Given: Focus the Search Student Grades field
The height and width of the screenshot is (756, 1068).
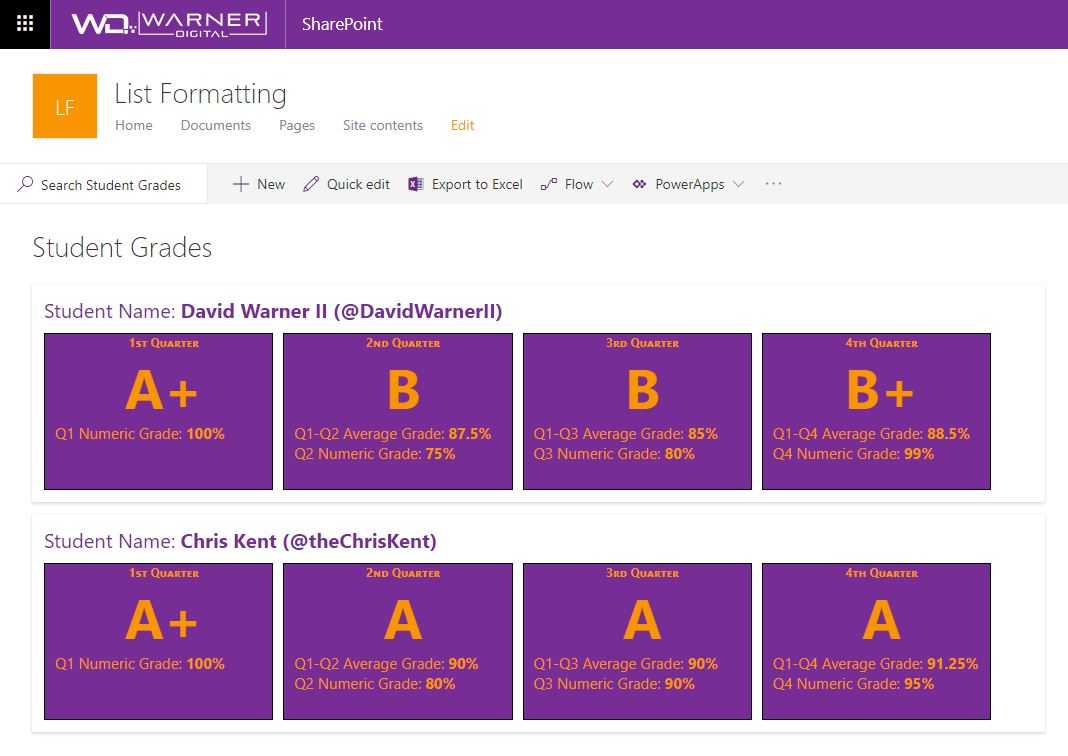Looking at the screenshot, I should coord(104,184).
